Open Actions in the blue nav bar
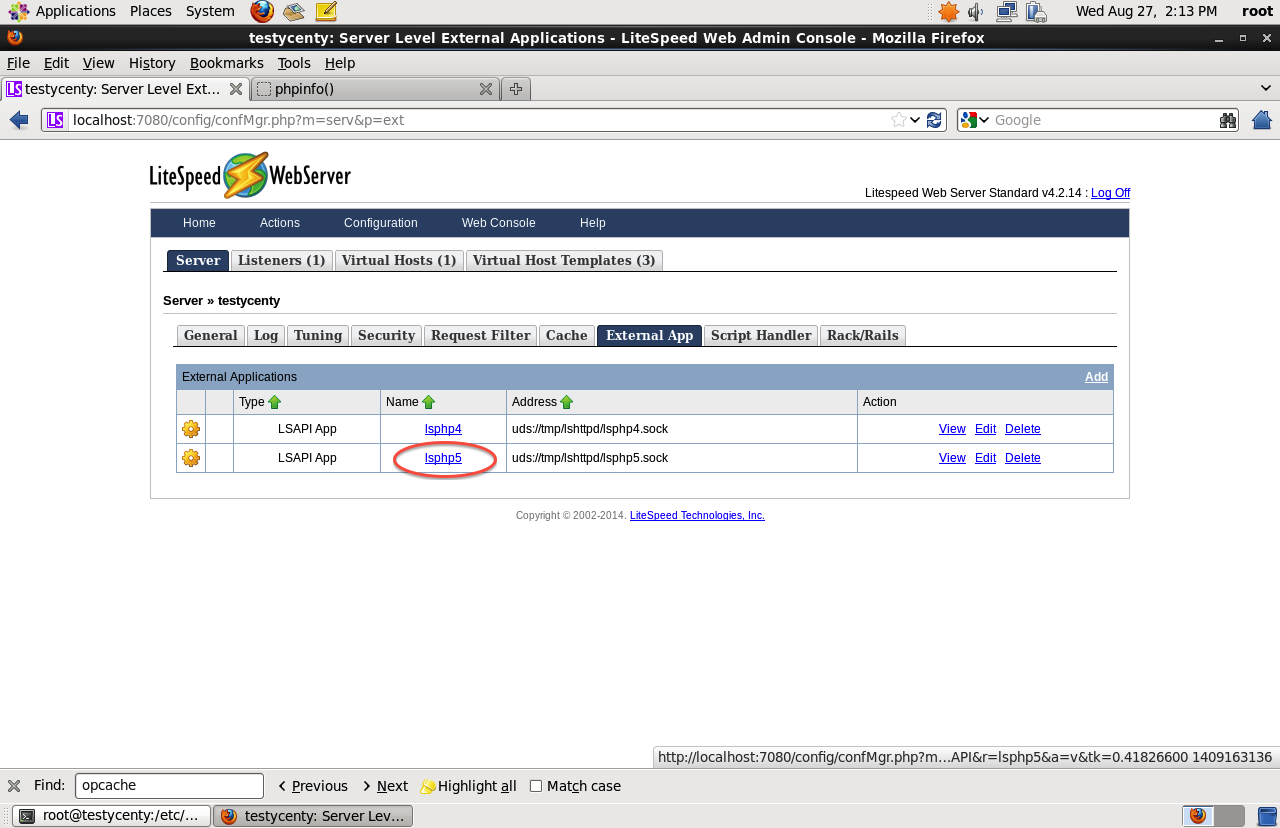 [x=280, y=223]
